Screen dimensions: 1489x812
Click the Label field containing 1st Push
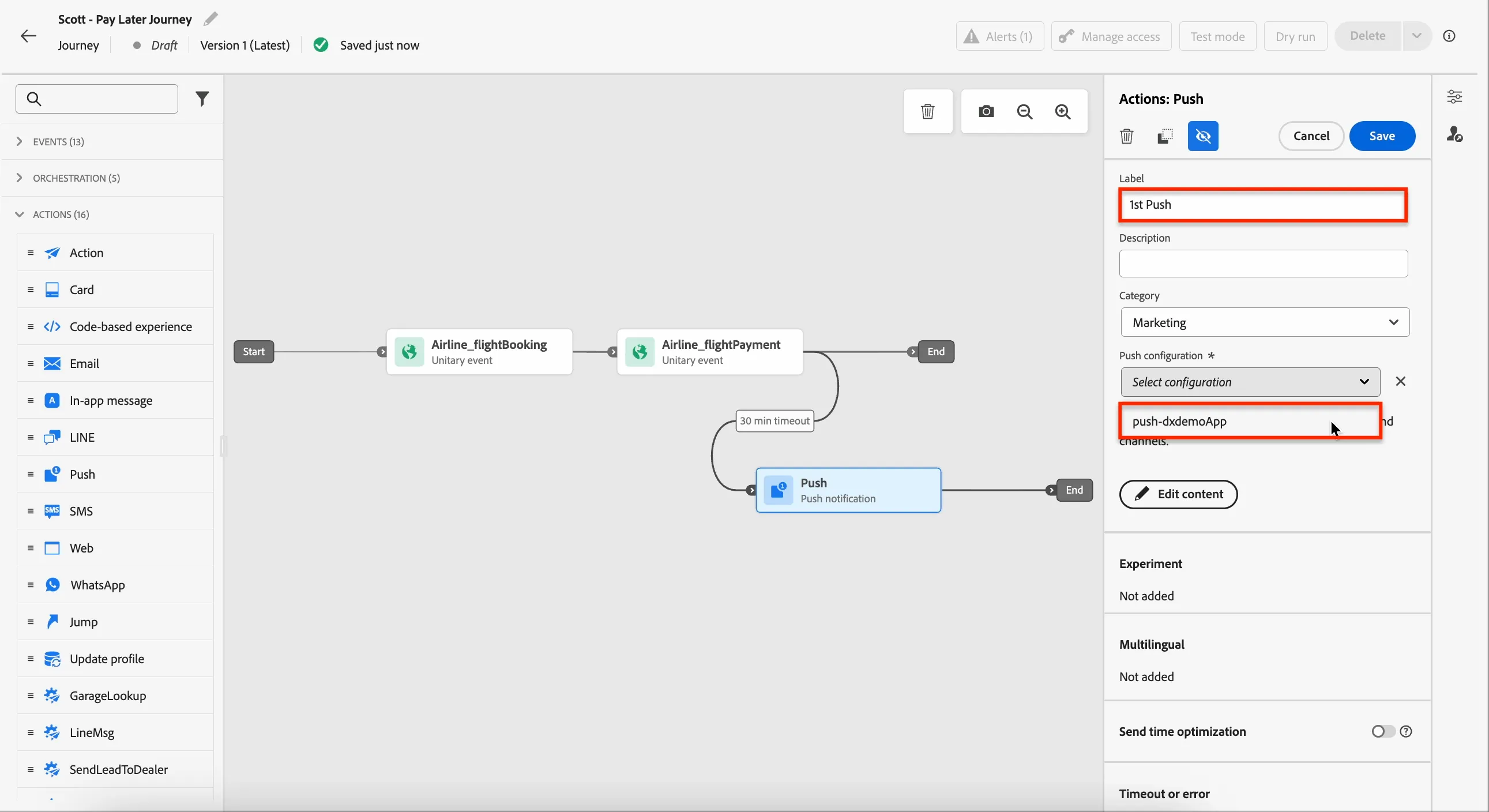1262,205
